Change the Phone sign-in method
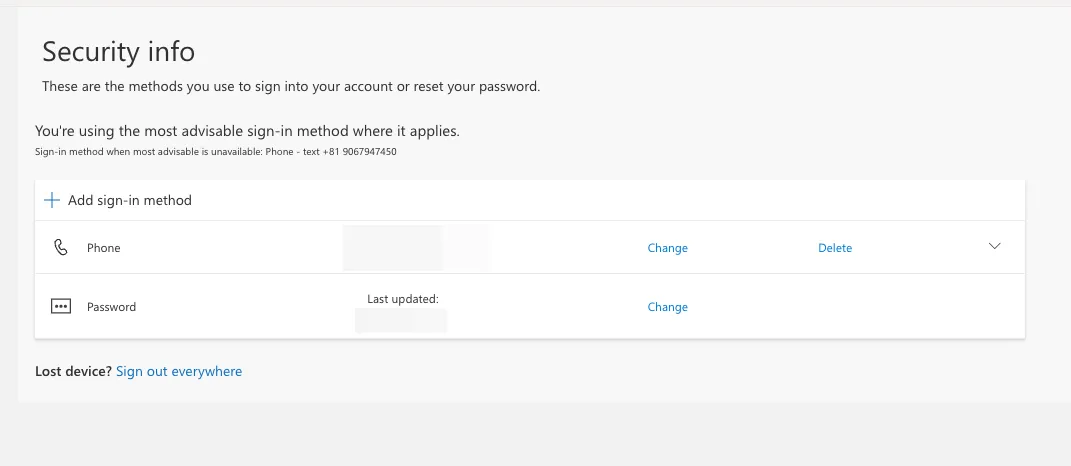 click(667, 248)
